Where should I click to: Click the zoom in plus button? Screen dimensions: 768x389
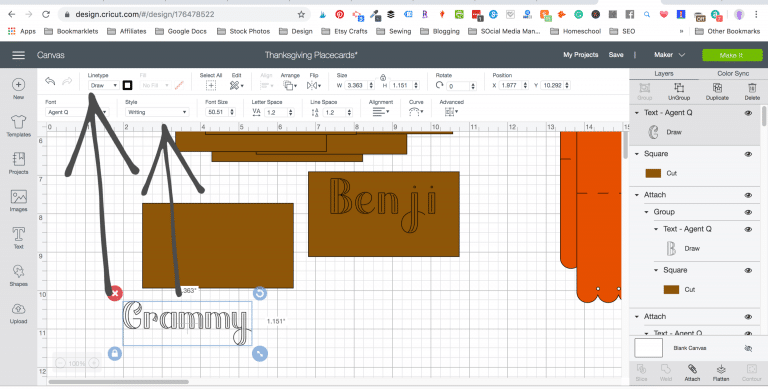coord(94,363)
